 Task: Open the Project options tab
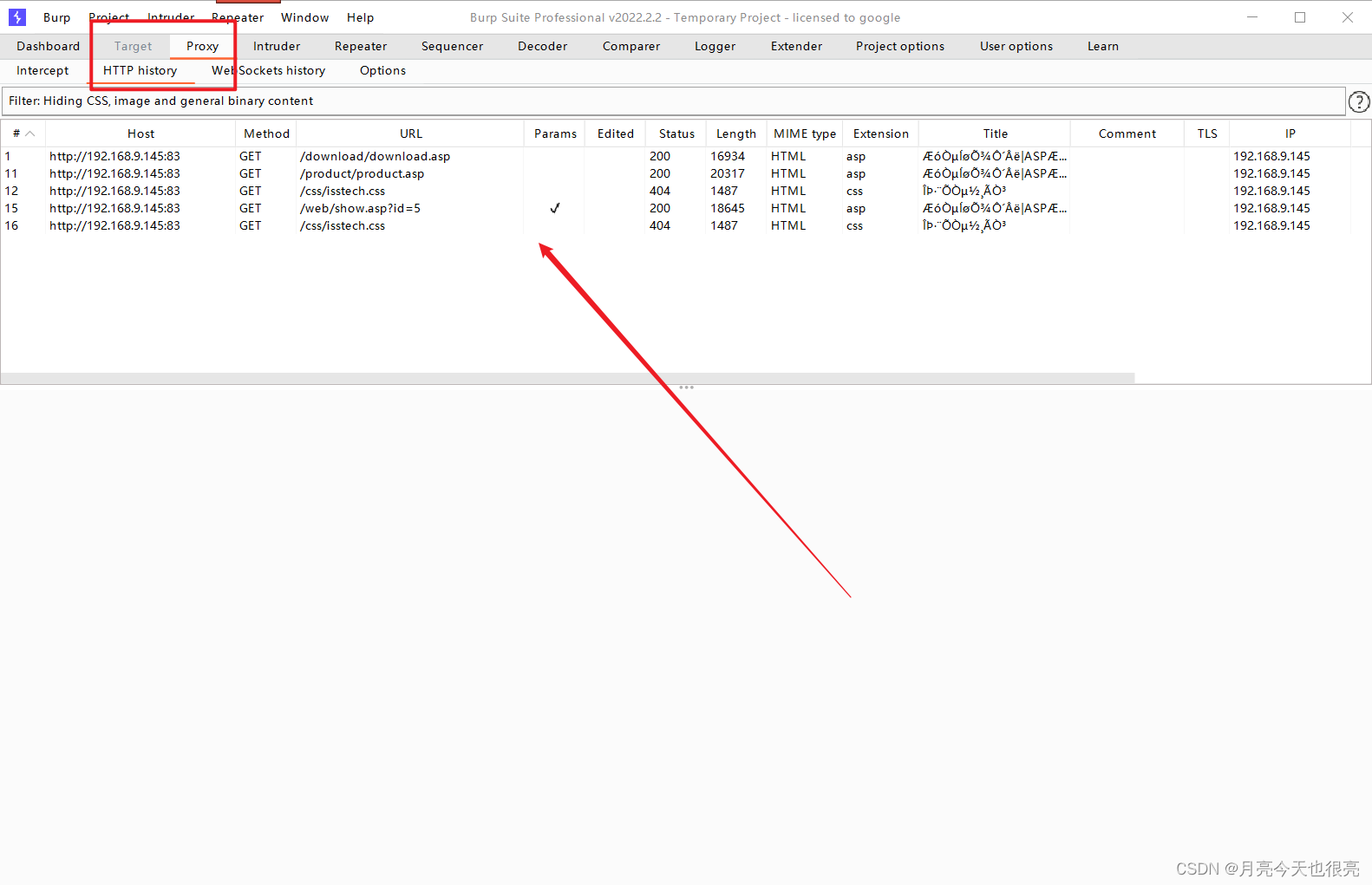[x=900, y=46]
